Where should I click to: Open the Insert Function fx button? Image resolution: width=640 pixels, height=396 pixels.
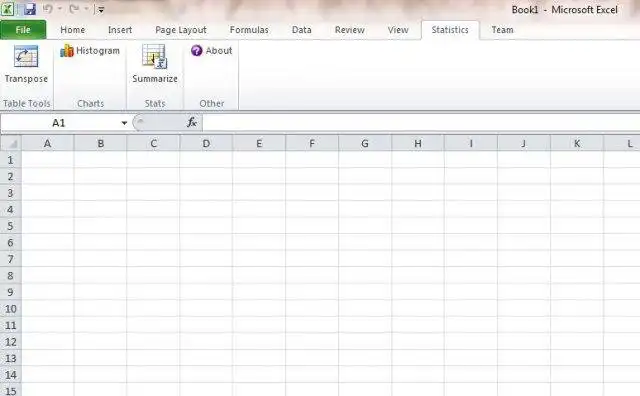pyautogui.click(x=191, y=122)
